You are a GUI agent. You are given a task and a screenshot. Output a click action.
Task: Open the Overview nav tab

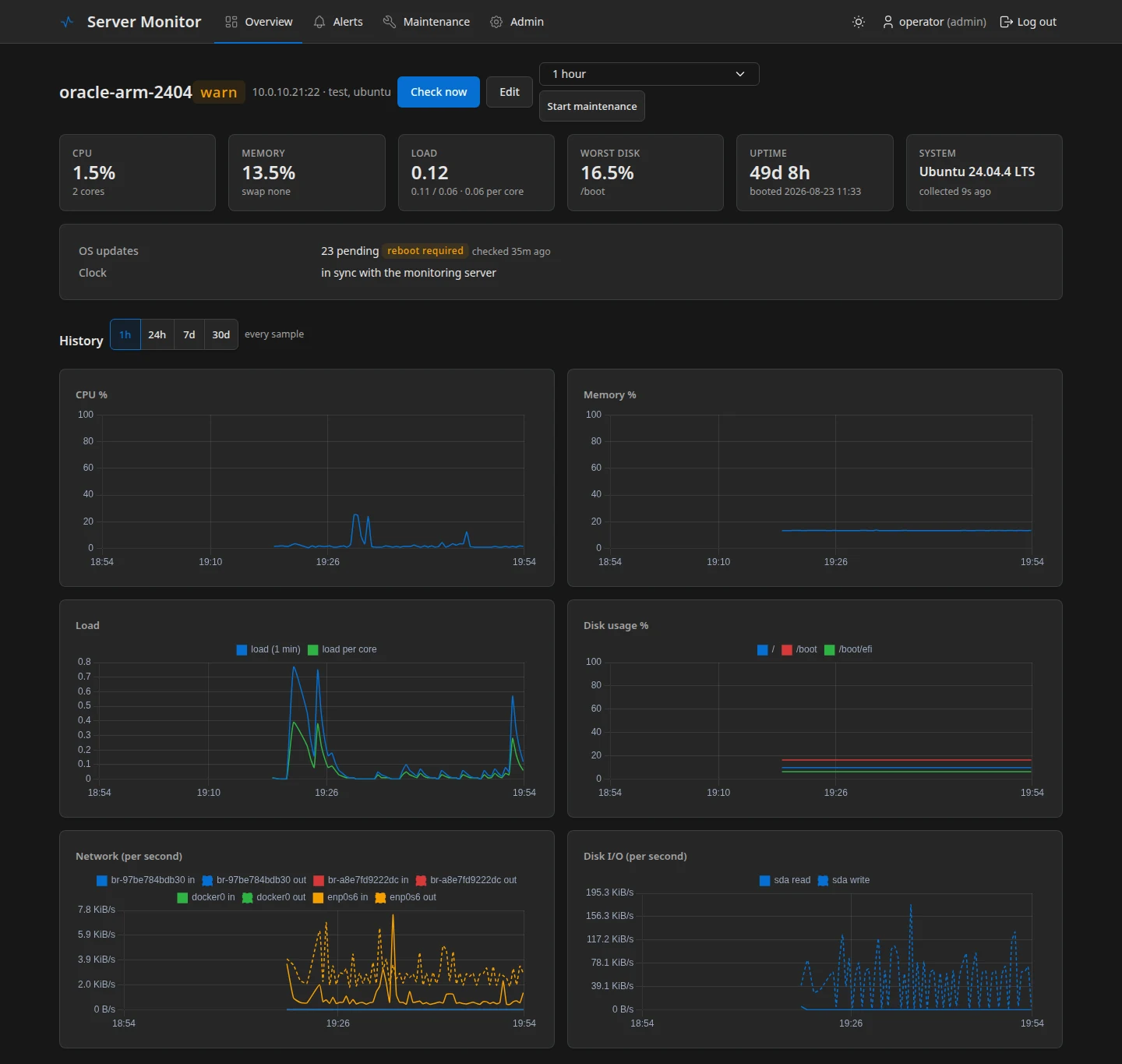click(x=259, y=22)
